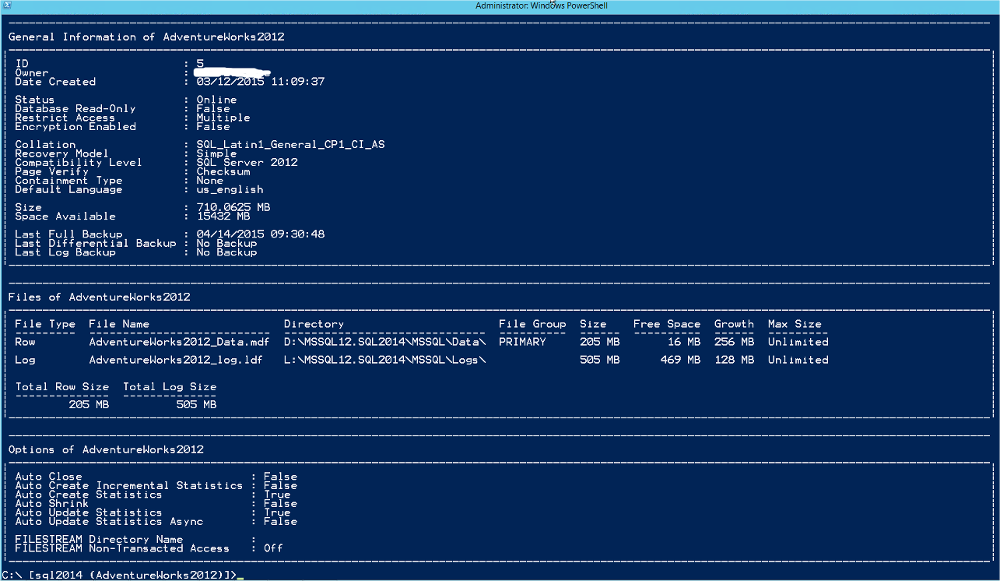Viewport: 1000px width, 581px height.
Task: Click the 'File Group' column header
Action: (x=533, y=324)
